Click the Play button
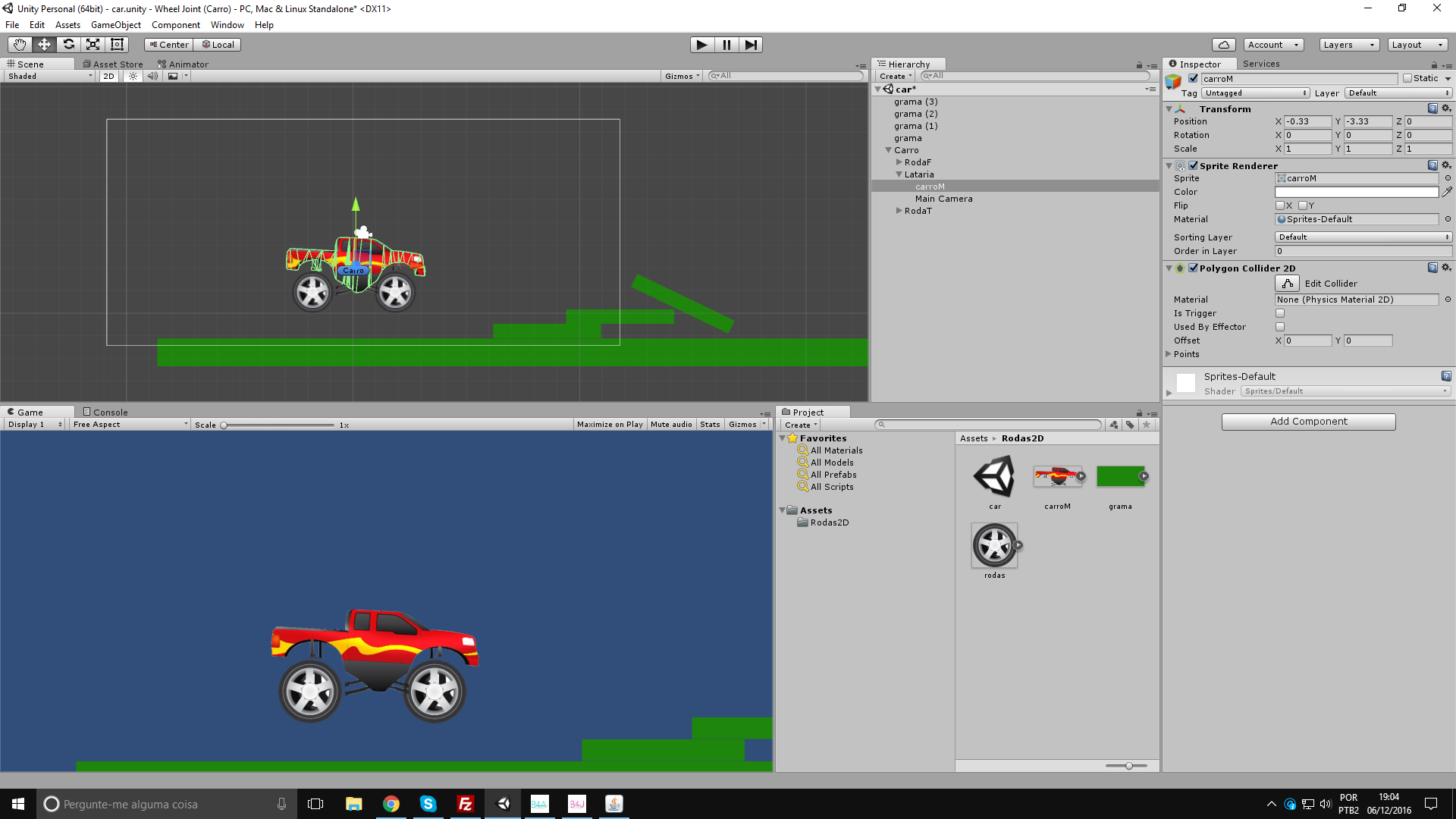The height and width of the screenshot is (819, 1456). tap(701, 45)
